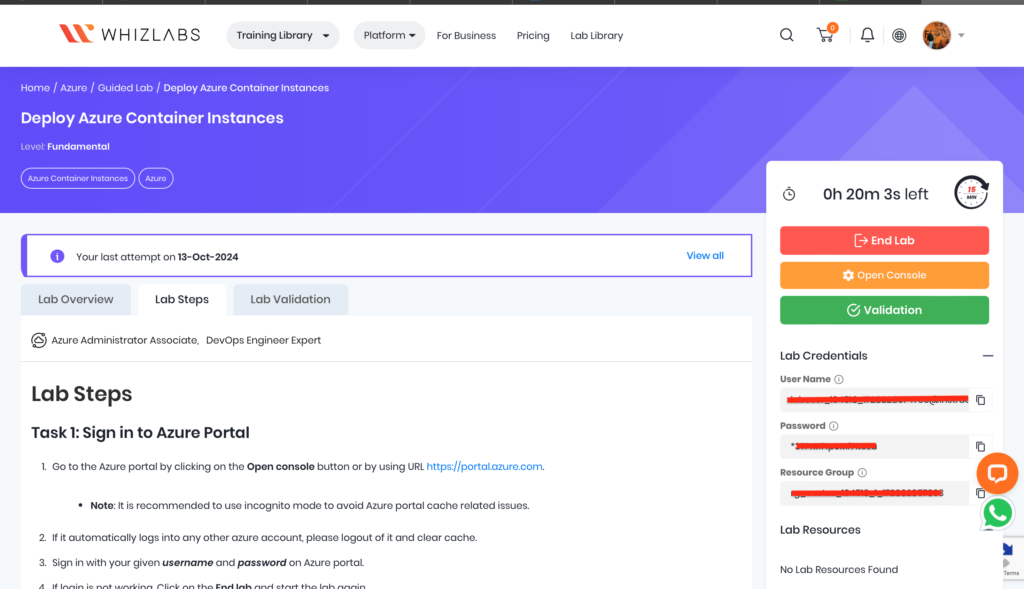Go to Home breadcrumb
Viewport: 1024px width, 589px height.
[x=35, y=88]
